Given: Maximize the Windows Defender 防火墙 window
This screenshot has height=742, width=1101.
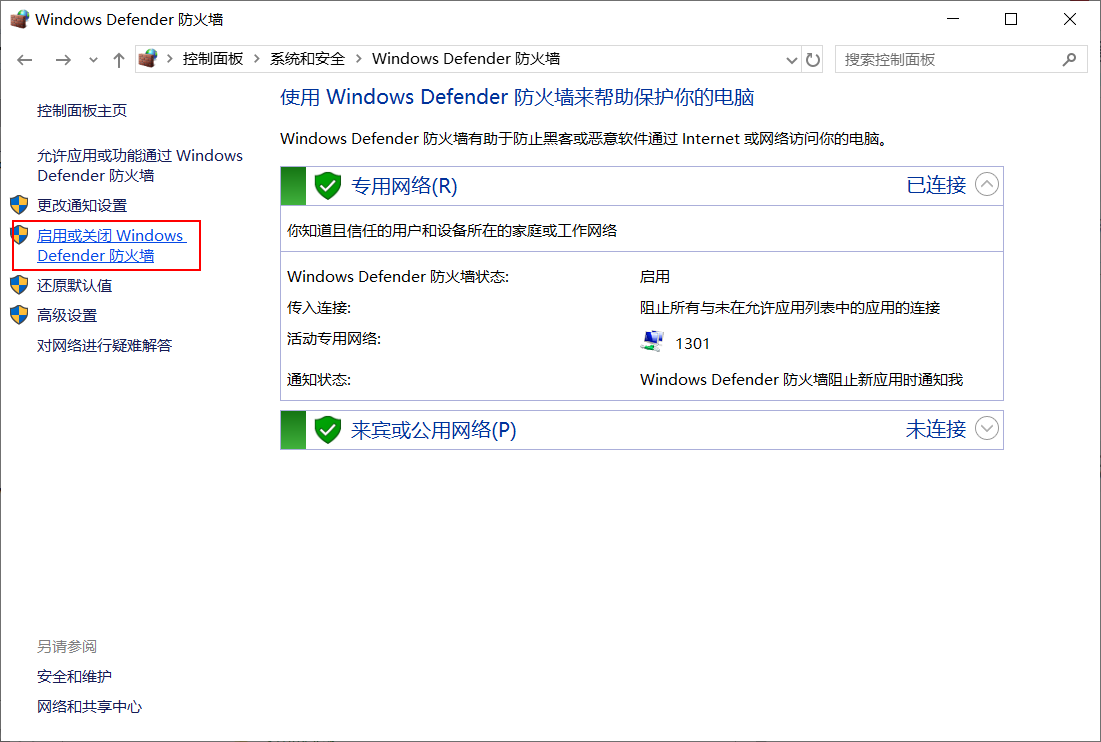Looking at the screenshot, I should 1011,19.
